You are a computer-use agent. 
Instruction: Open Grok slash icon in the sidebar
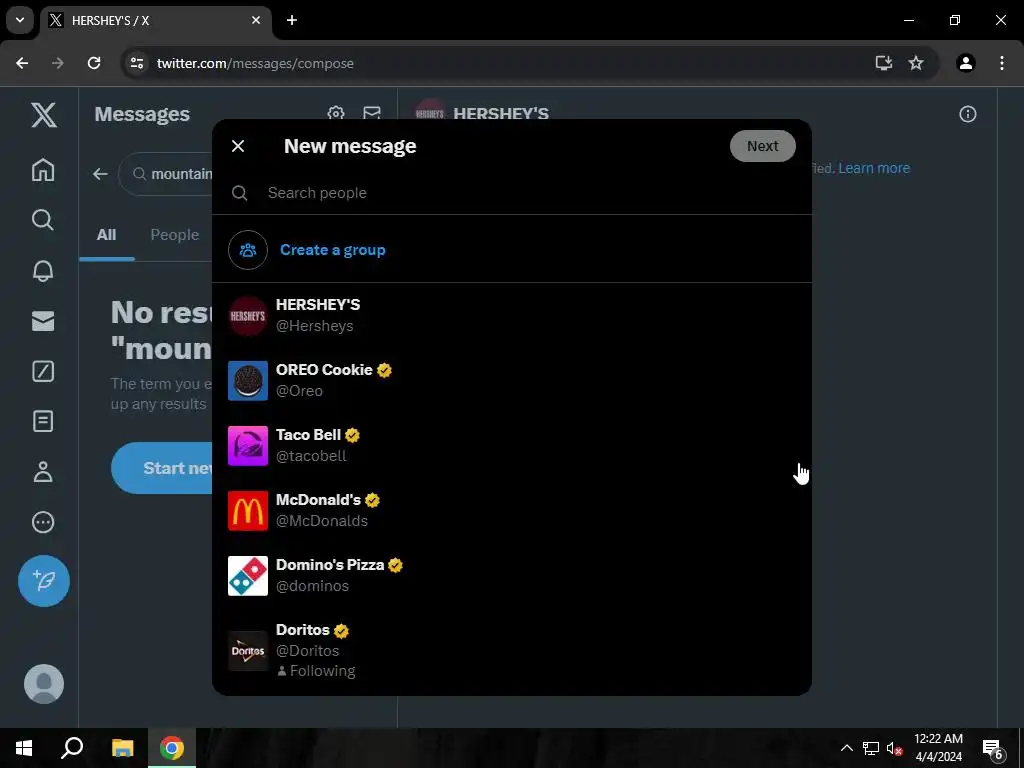click(x=43, y=371)
